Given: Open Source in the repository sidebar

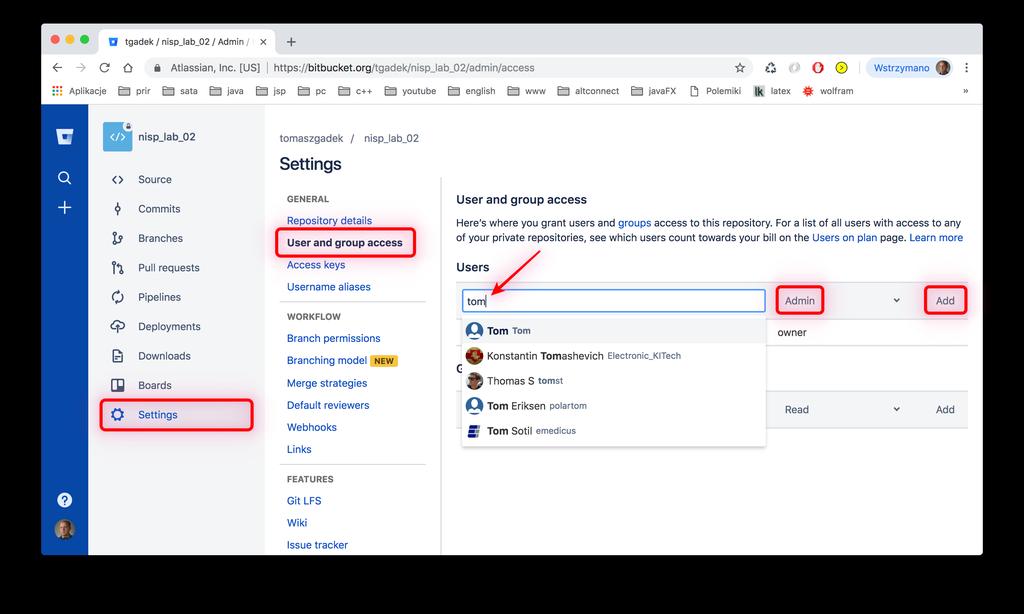Looking at the screenshot, I should (155, 180).
